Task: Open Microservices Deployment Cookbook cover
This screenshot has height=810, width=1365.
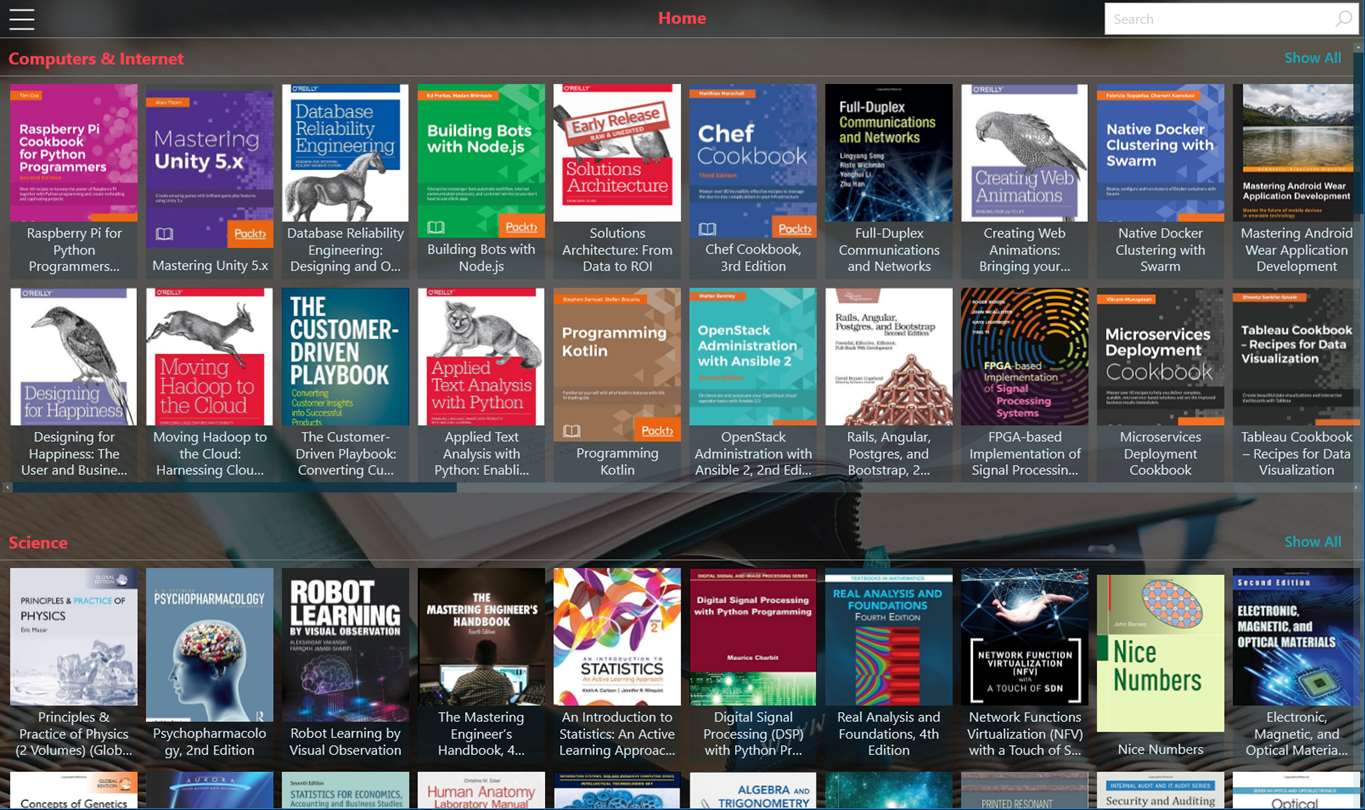Action: (1162, 357)
